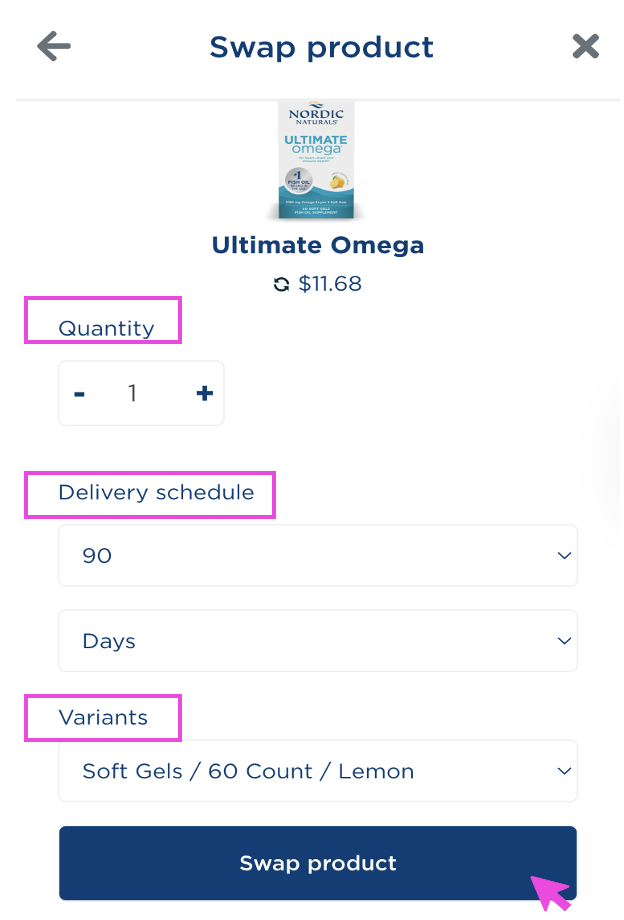Image resolution: width=624 pixels, height=920 pixels.
Task: Click the Quantity label
Action: pos(106,328)
